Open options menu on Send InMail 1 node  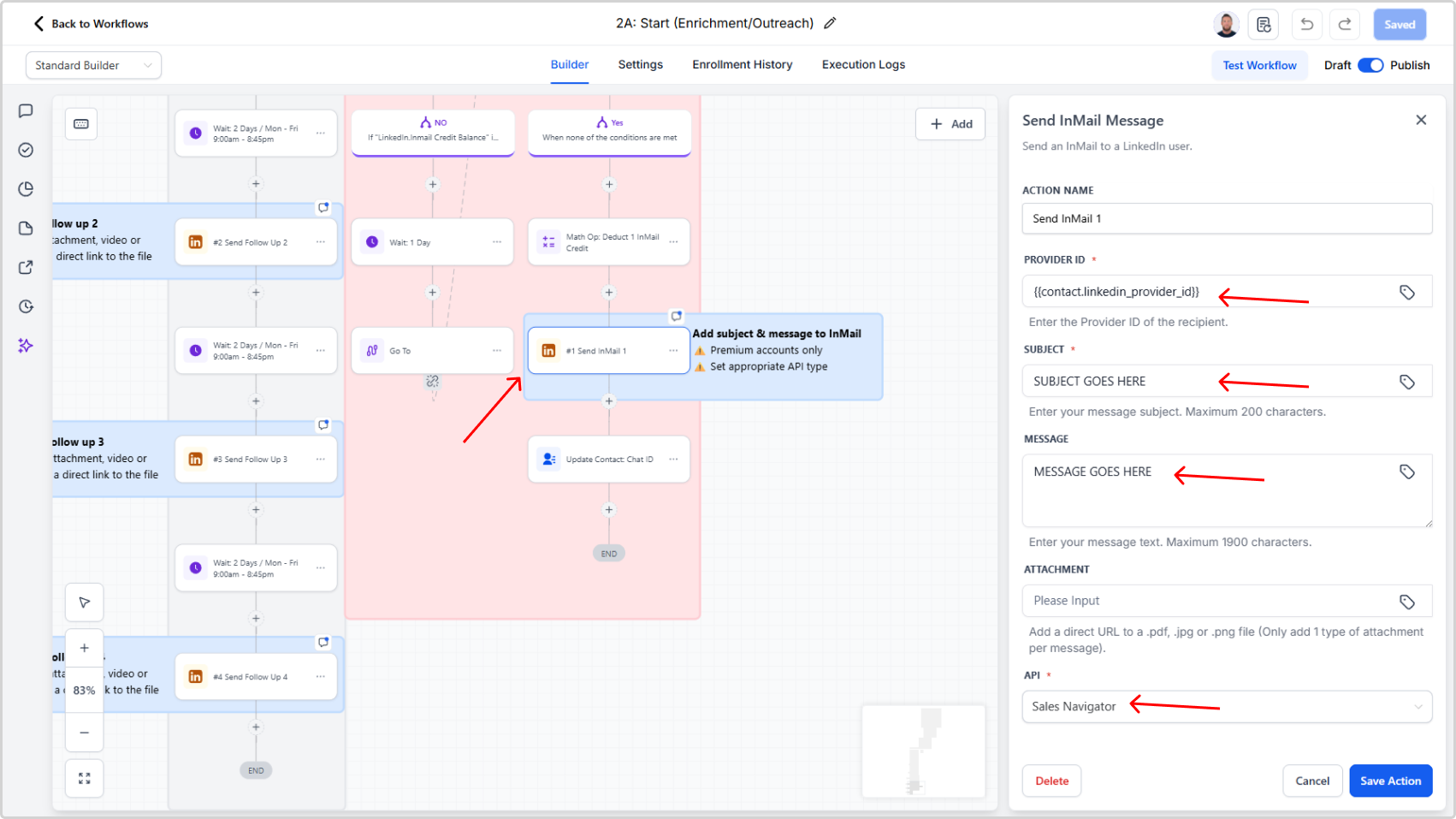[x=673, y=351]
